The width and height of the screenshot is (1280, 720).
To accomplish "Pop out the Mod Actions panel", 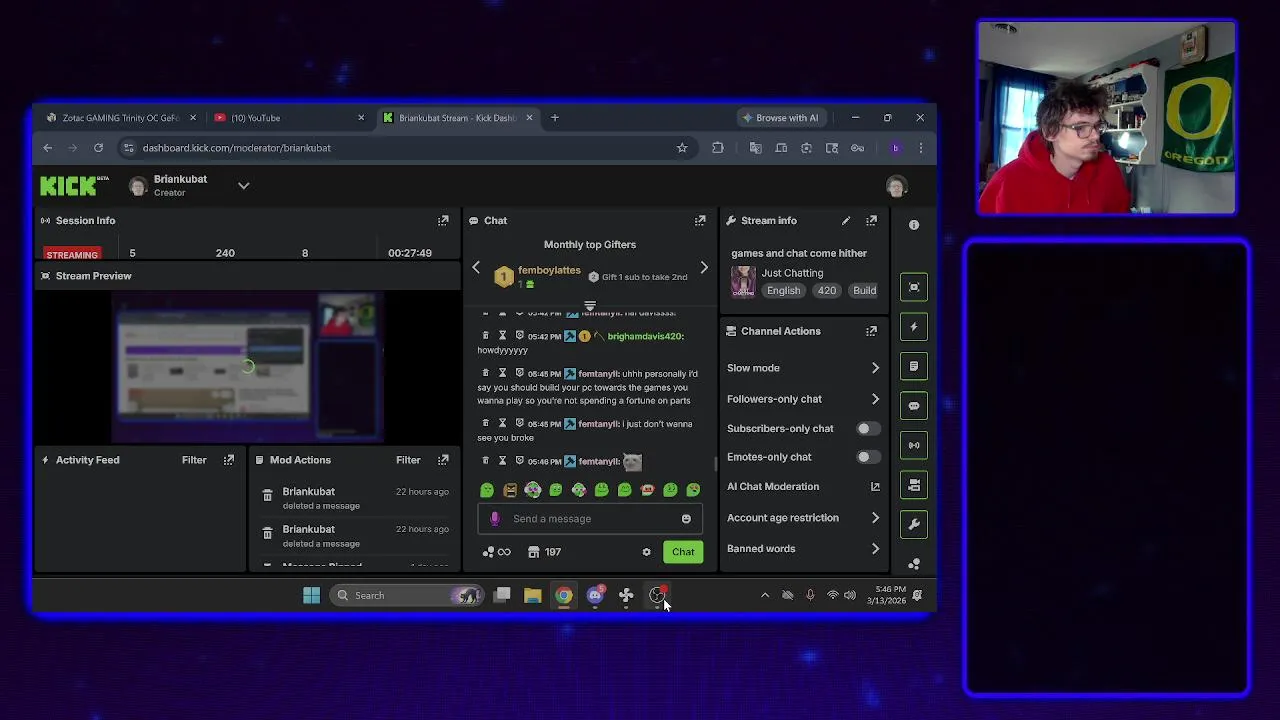I will (x=443, y=460).
